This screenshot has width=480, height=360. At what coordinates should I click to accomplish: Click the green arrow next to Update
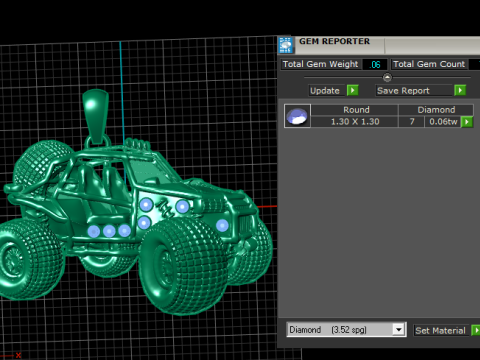[x=352, y=90]
